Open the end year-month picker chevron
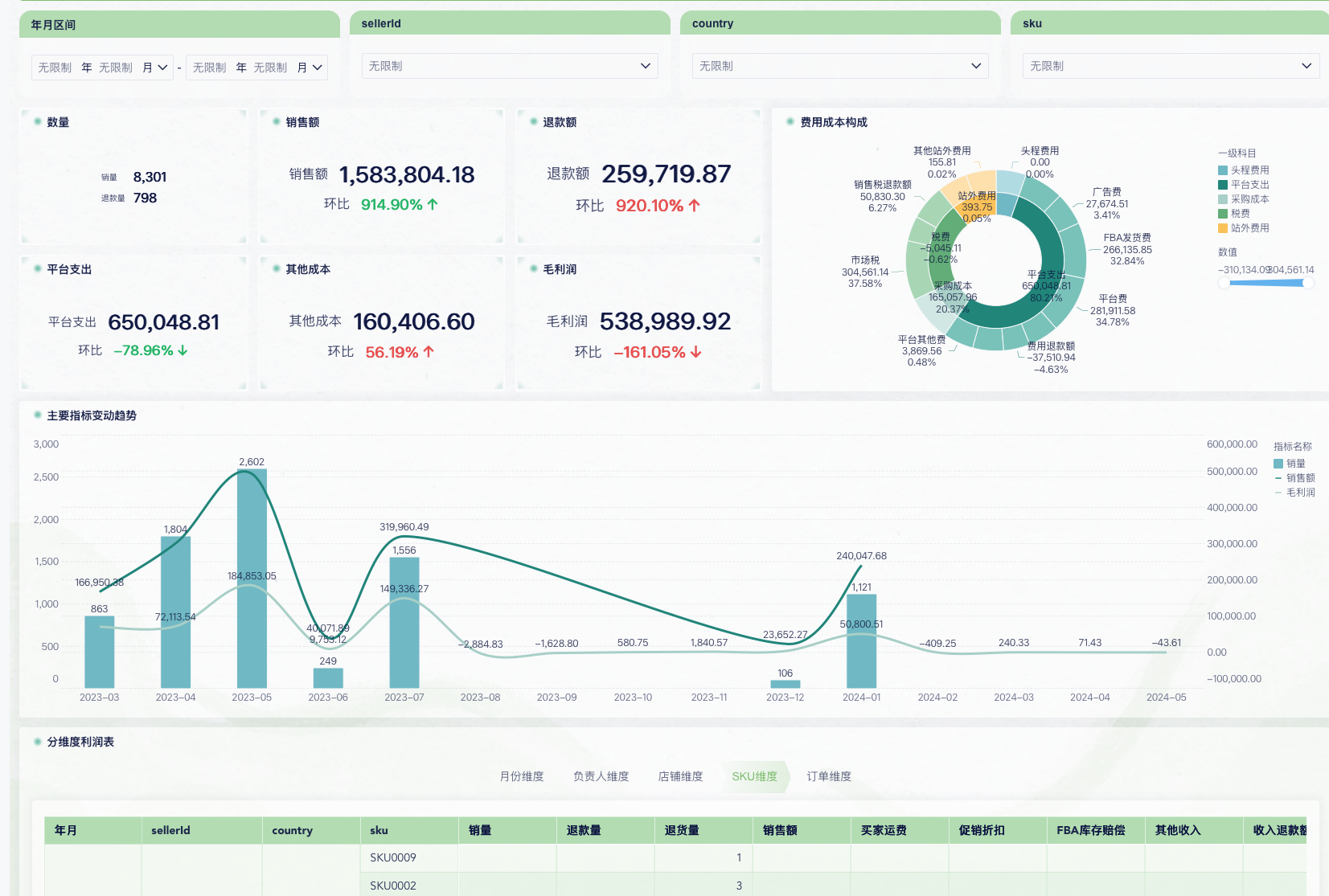Screen dimensions: 1329x896 point(317,68)
